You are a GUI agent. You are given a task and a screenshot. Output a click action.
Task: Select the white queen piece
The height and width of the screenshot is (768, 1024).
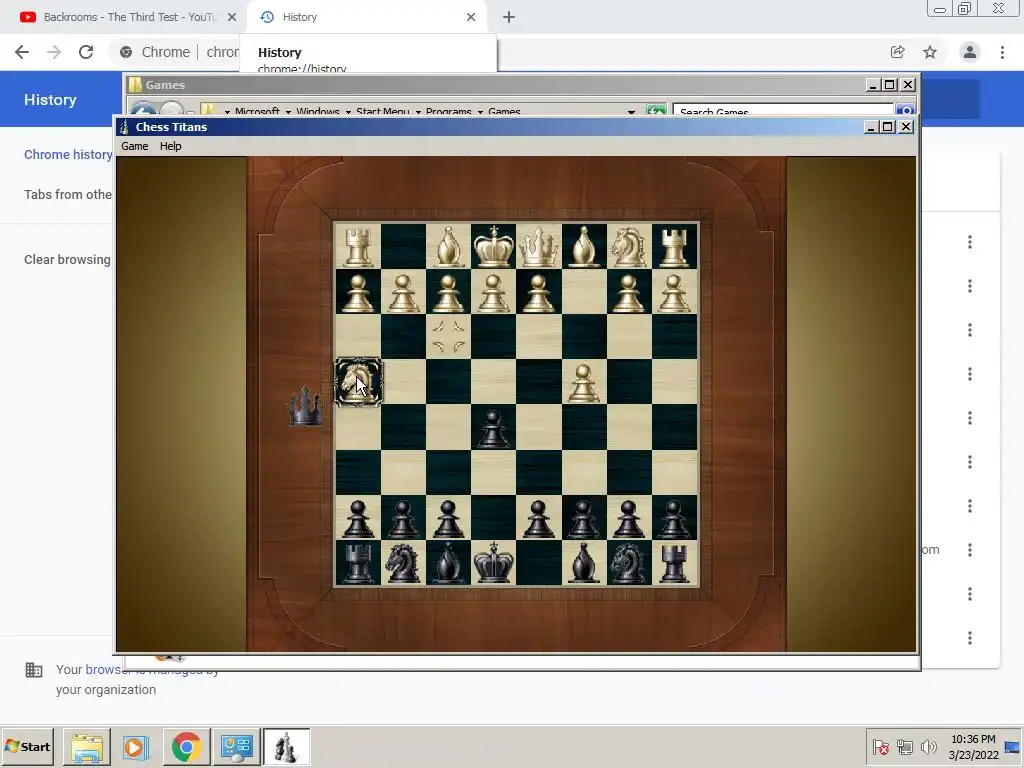click(538, 246)
